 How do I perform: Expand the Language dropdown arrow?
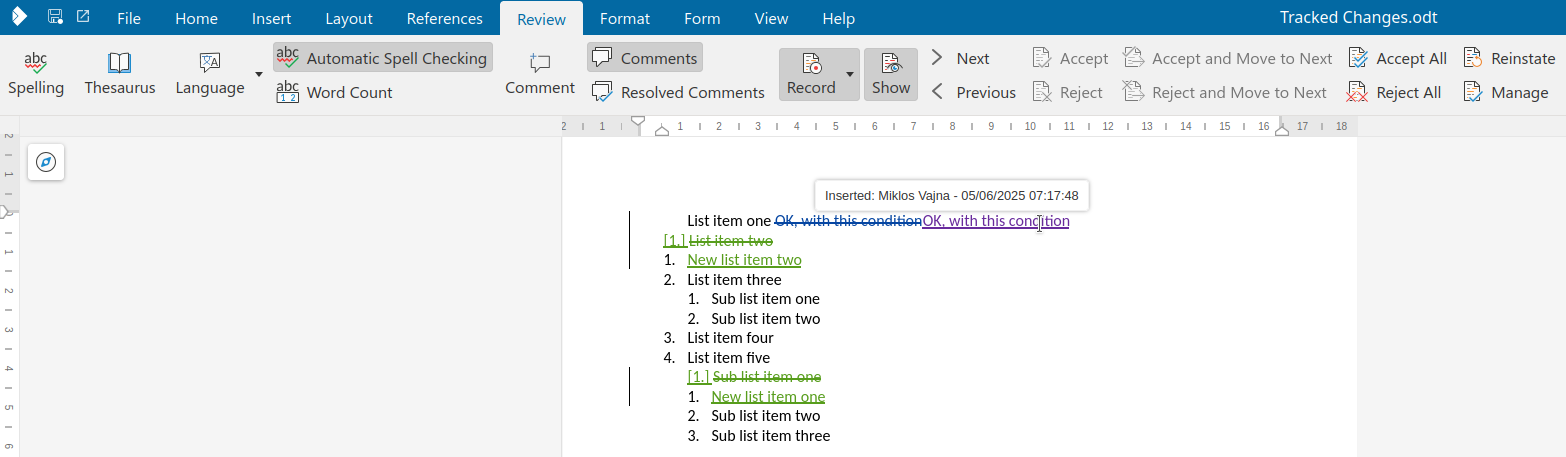click(x=259, y=75)
